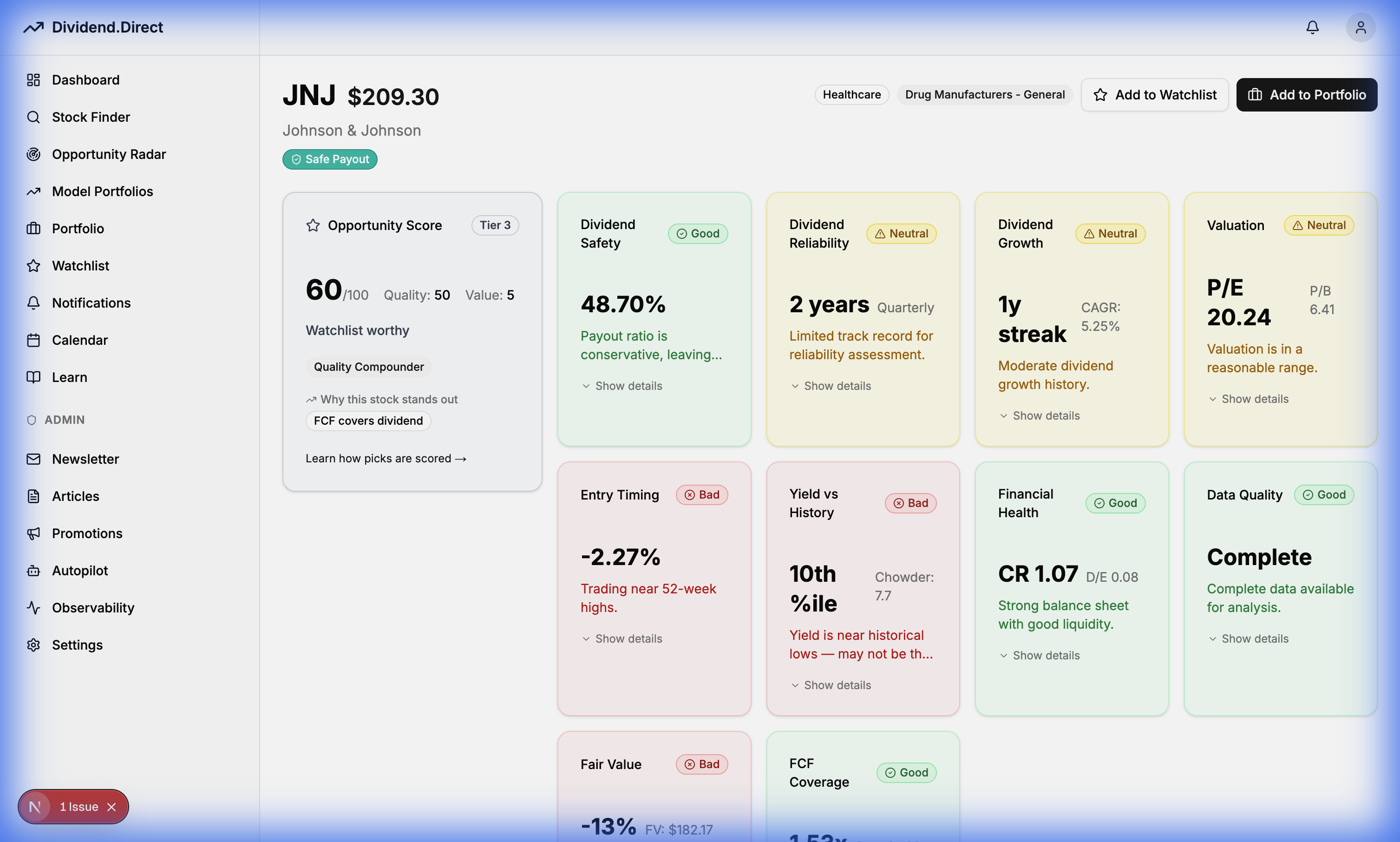Image resolution: width=1400 pixels, height=842 pixels.
Task: Click the Add to Portfolio button
Action: (x=1307, y=94)
